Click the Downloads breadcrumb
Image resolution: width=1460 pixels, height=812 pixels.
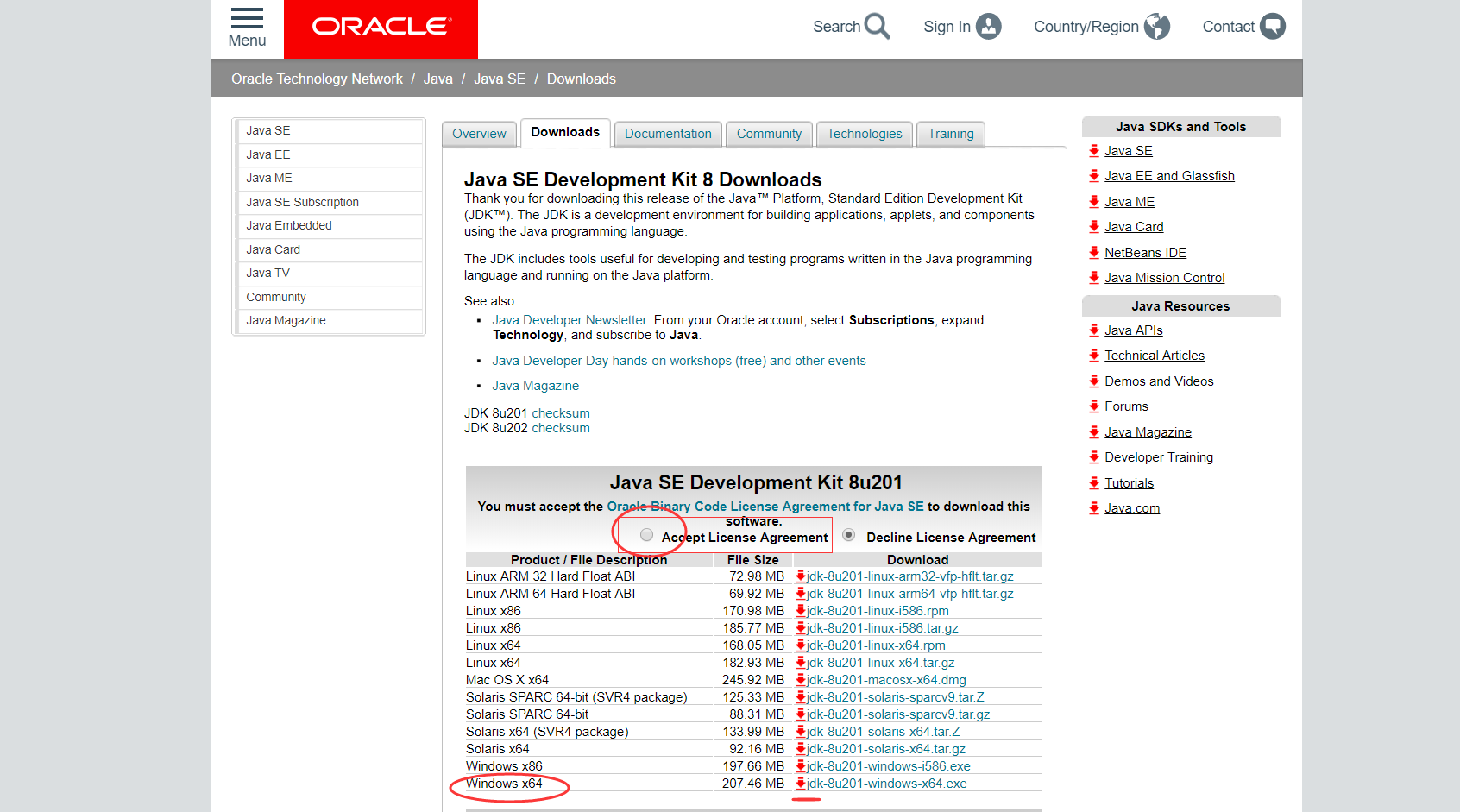click(x=582, y=79)
